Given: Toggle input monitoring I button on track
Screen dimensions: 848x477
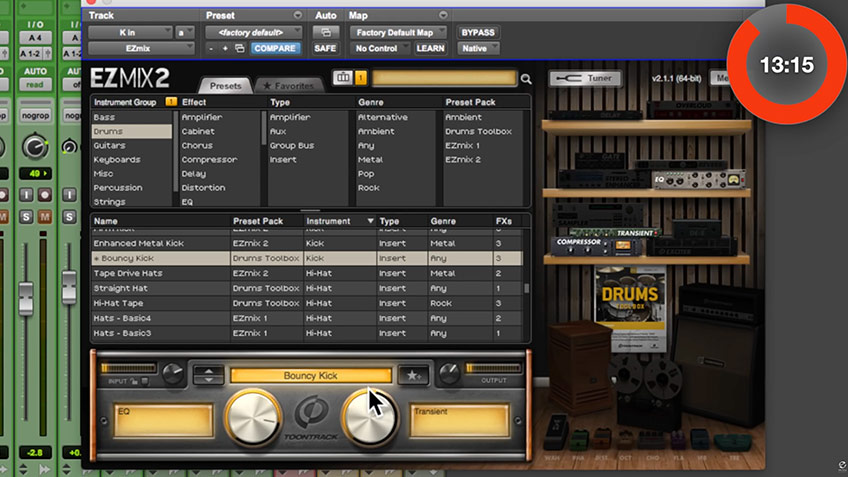Looking at the screenshot, I should (x=26, y=195).
